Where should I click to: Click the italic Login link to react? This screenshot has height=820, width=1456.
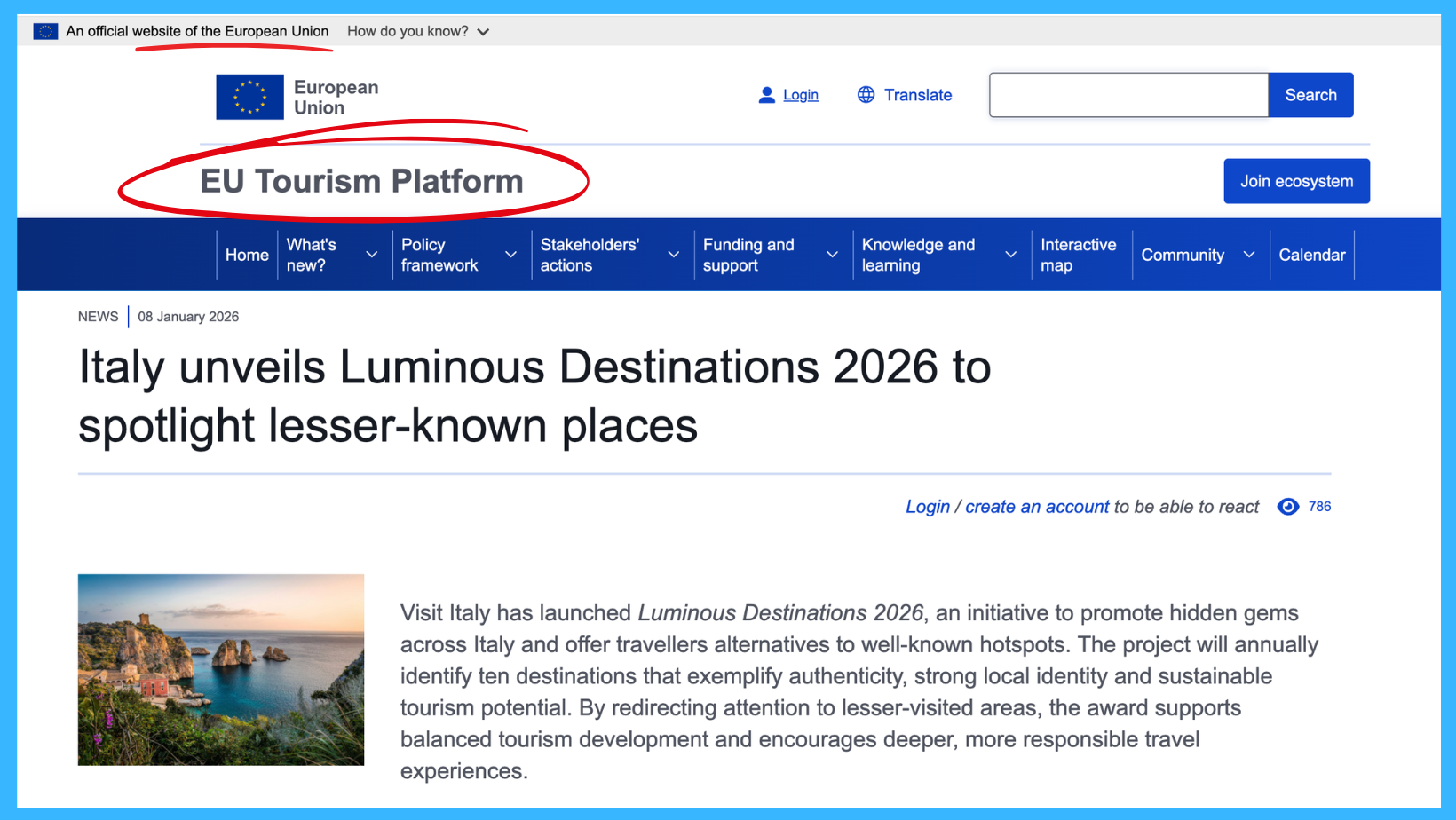pos(928,507)
